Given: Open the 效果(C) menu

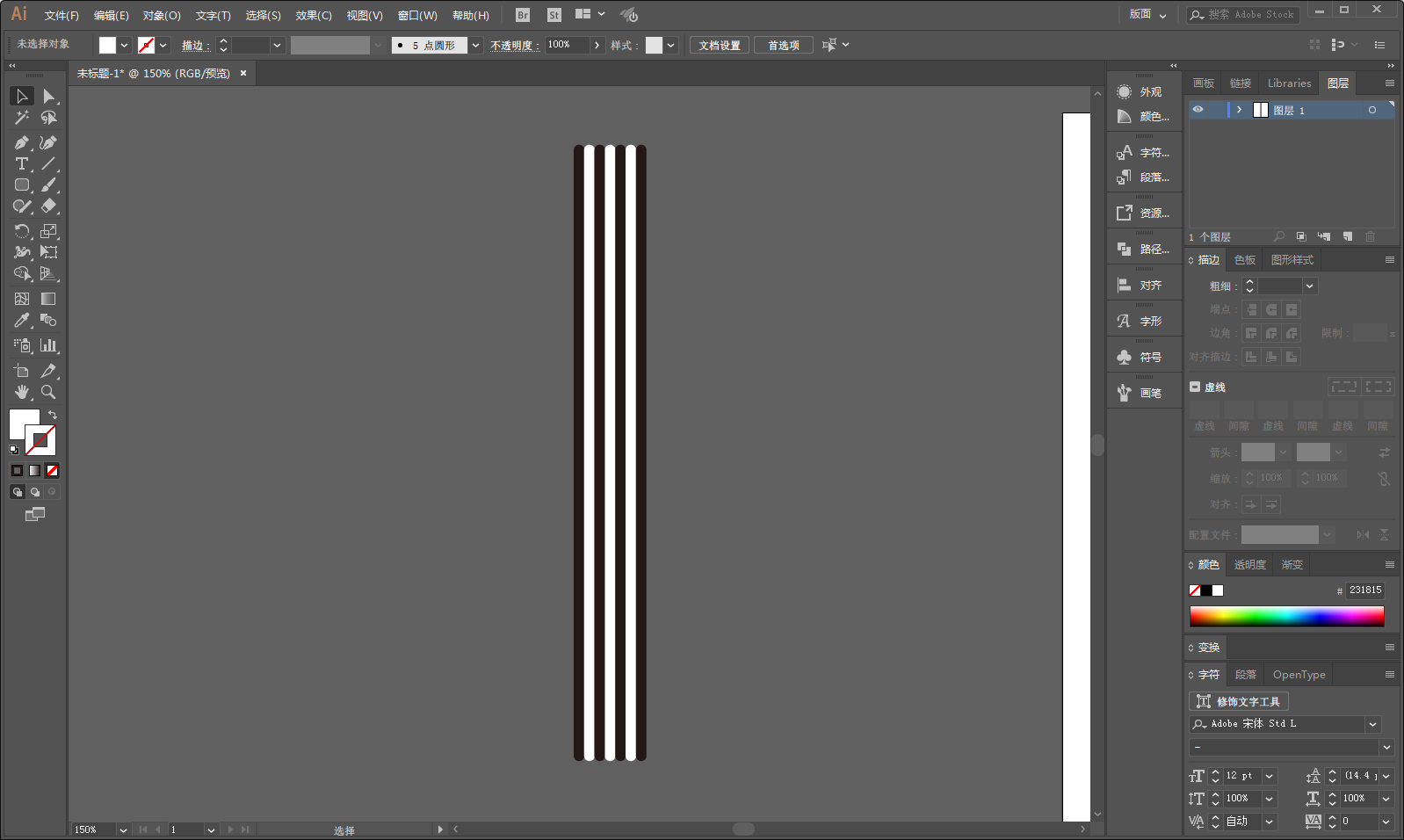Looking at the screenshot, I should 314,16.
